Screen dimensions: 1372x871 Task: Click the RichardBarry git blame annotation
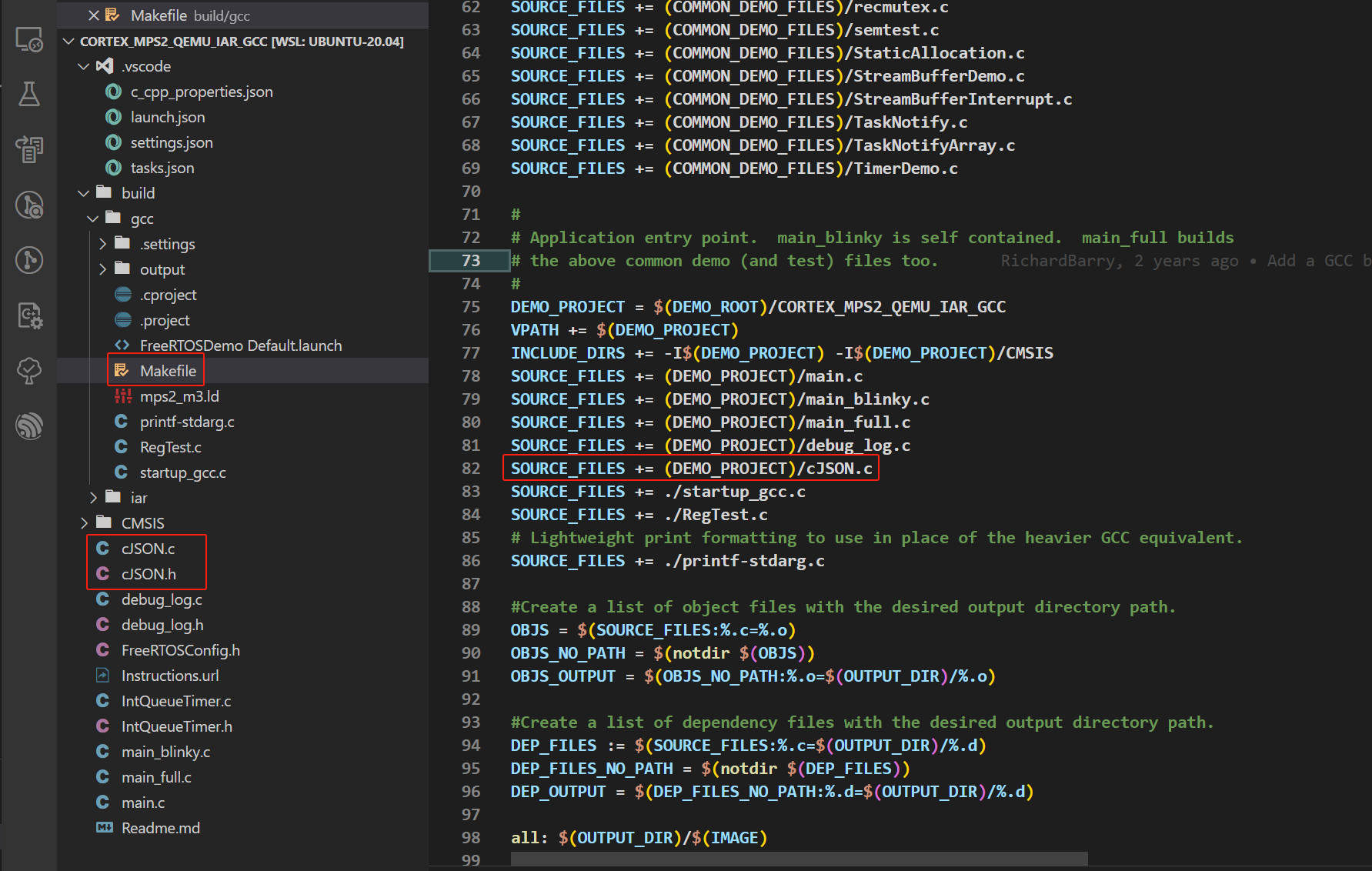tap(1184, 261)
